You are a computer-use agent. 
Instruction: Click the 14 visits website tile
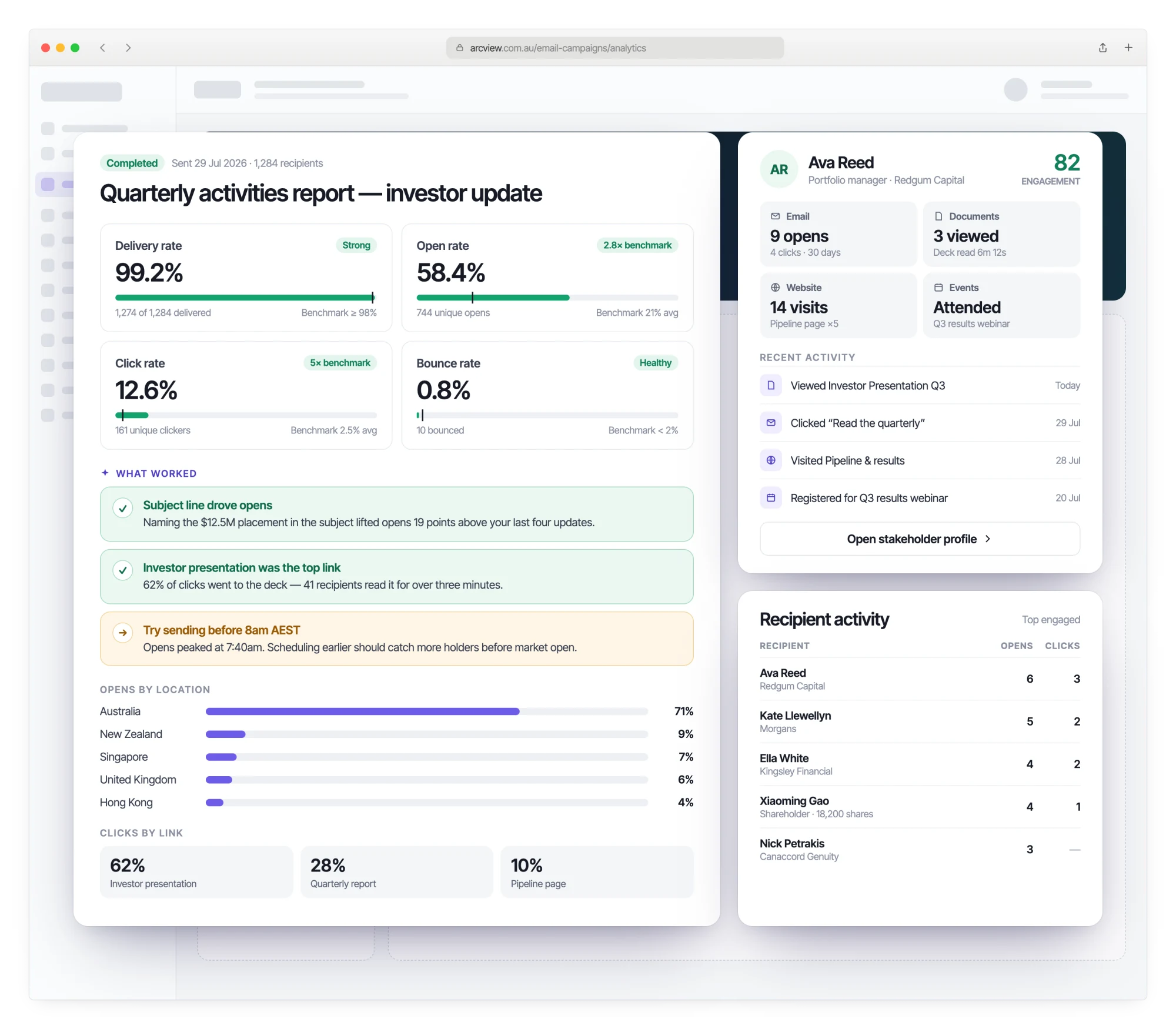[x=838, y=305]
